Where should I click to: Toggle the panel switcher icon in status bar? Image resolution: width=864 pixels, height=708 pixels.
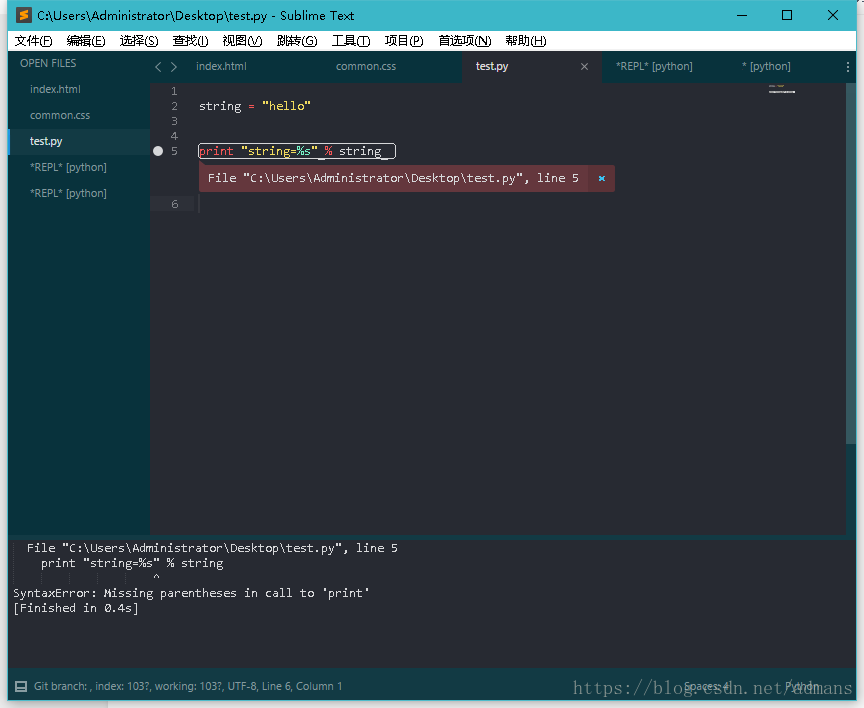coord(21,686)
